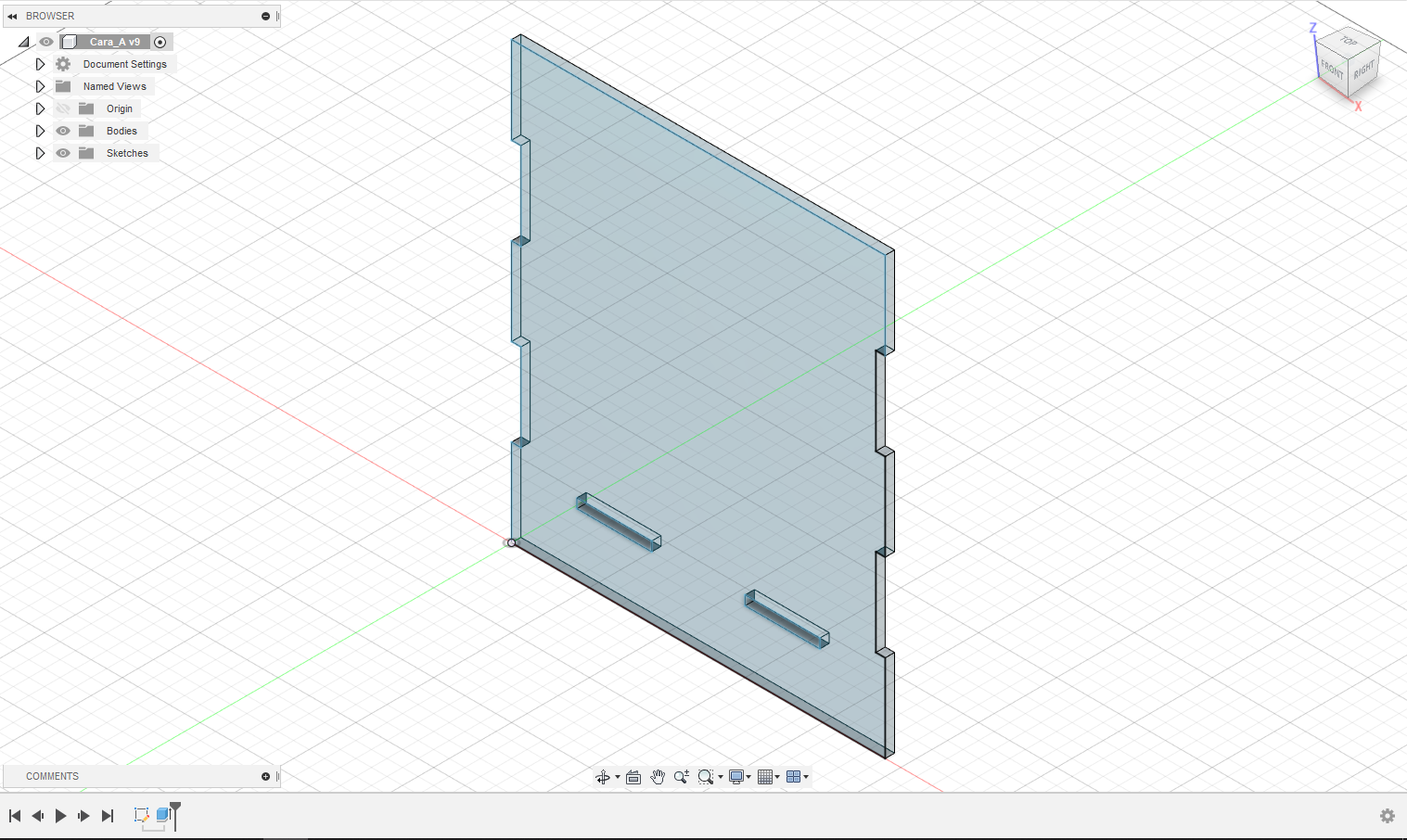Screen dimensions: 1407x840
Task: Click the right slot in the panel
Action: coord(787,619)
